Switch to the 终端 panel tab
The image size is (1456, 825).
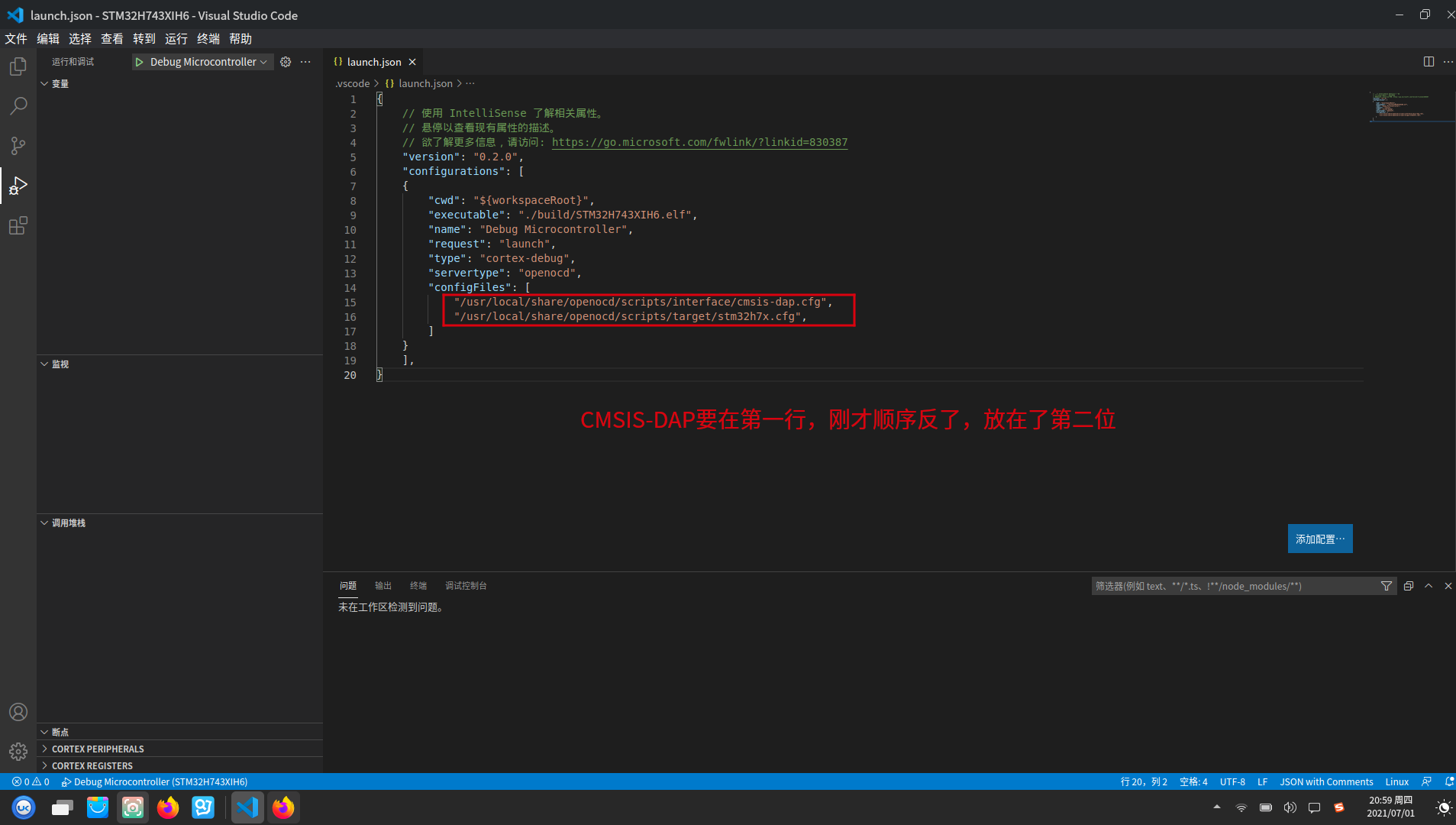418,586
